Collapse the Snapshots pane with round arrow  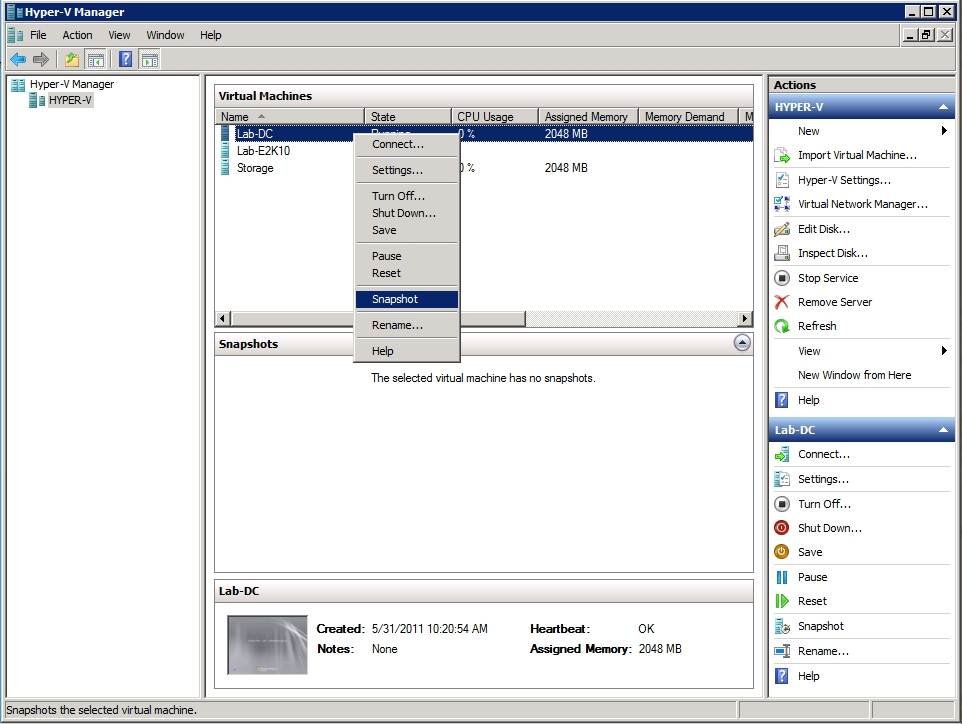pos(742,343)
